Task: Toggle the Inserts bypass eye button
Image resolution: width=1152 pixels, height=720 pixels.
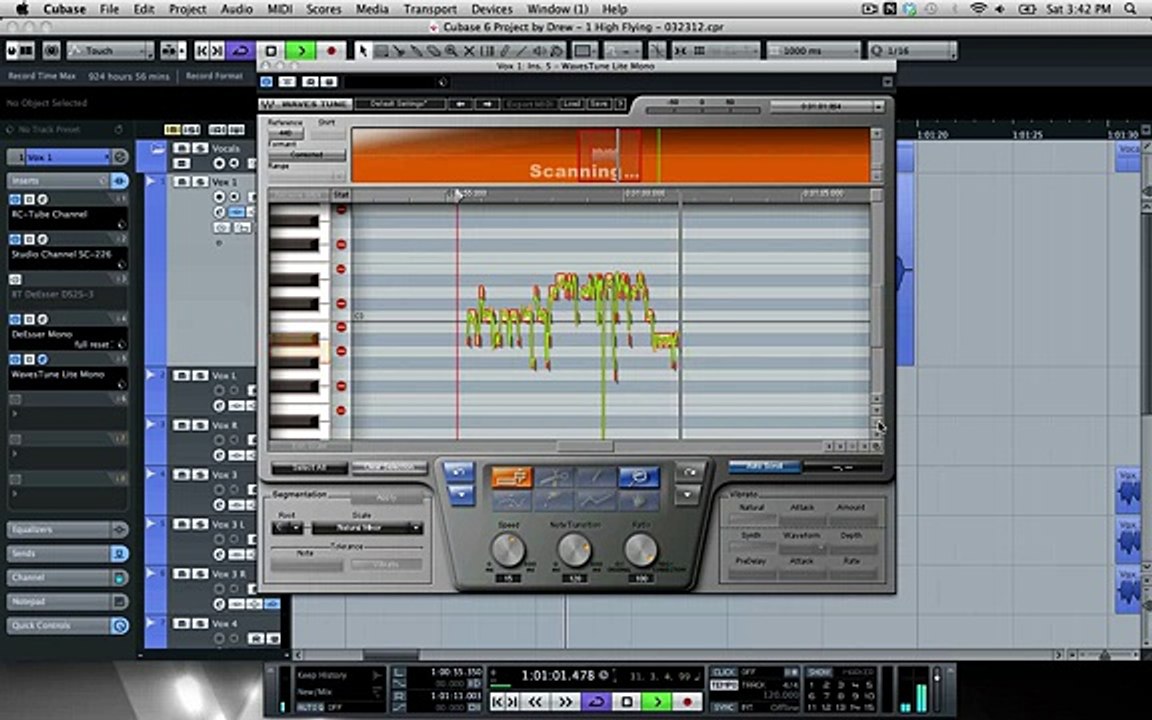Action: [119, 180]
